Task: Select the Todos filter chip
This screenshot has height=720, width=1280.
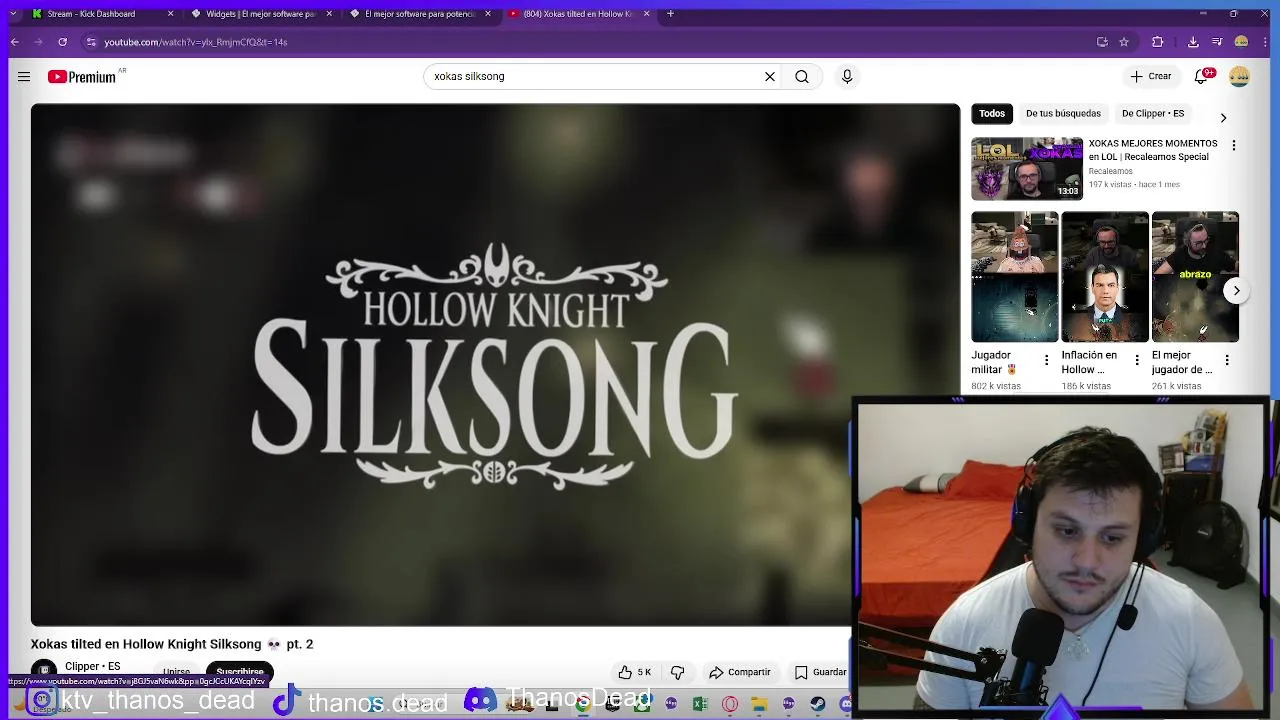Action: click(x=992, y=113)
